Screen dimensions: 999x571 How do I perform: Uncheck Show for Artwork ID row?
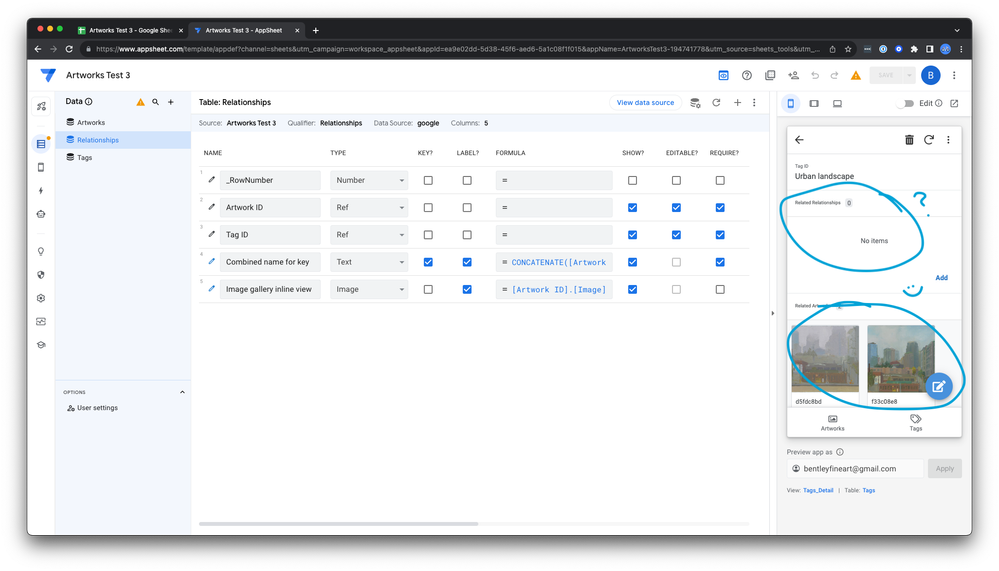pos(632,208)
